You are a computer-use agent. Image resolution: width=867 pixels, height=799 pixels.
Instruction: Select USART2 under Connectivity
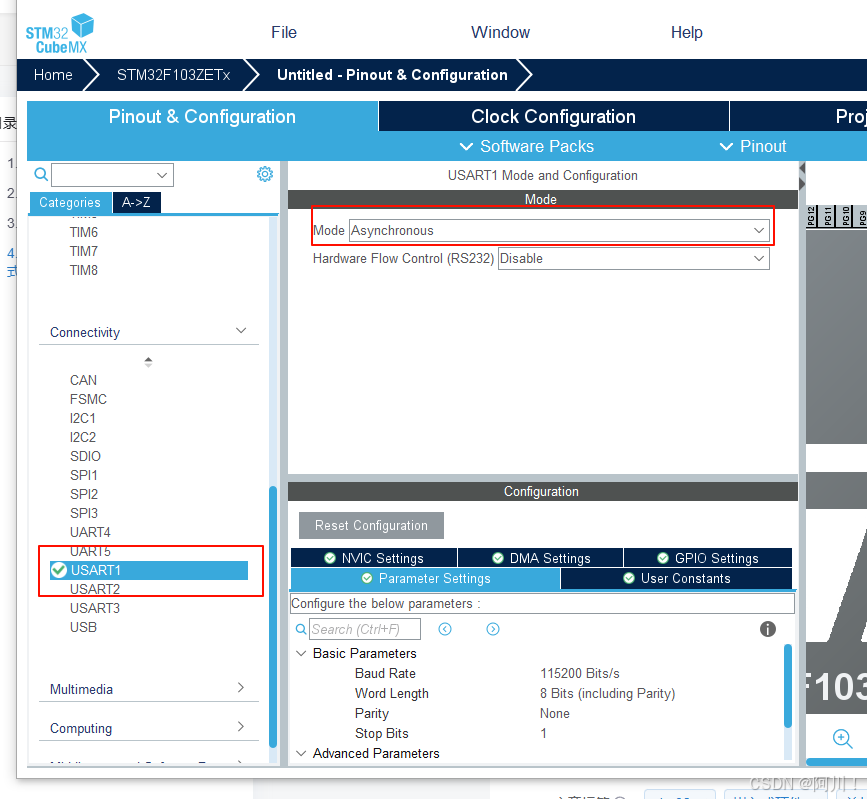point(95,589)
